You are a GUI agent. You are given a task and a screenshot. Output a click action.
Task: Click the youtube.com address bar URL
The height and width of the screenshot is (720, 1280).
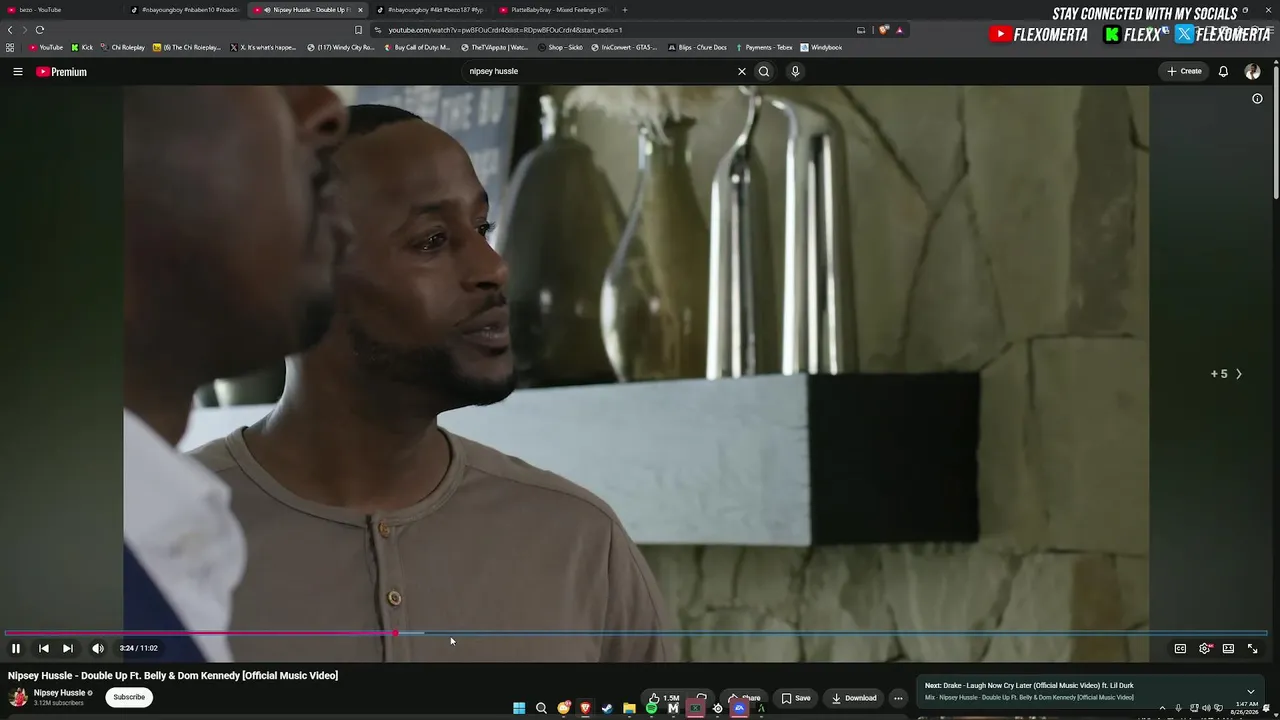pos(505,30)
